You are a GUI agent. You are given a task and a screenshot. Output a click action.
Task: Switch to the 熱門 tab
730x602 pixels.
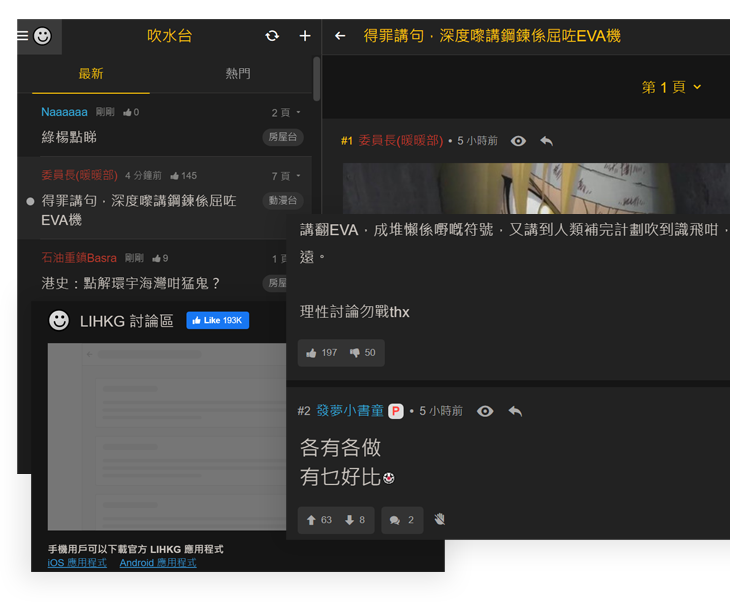click(x=238, y=74)
